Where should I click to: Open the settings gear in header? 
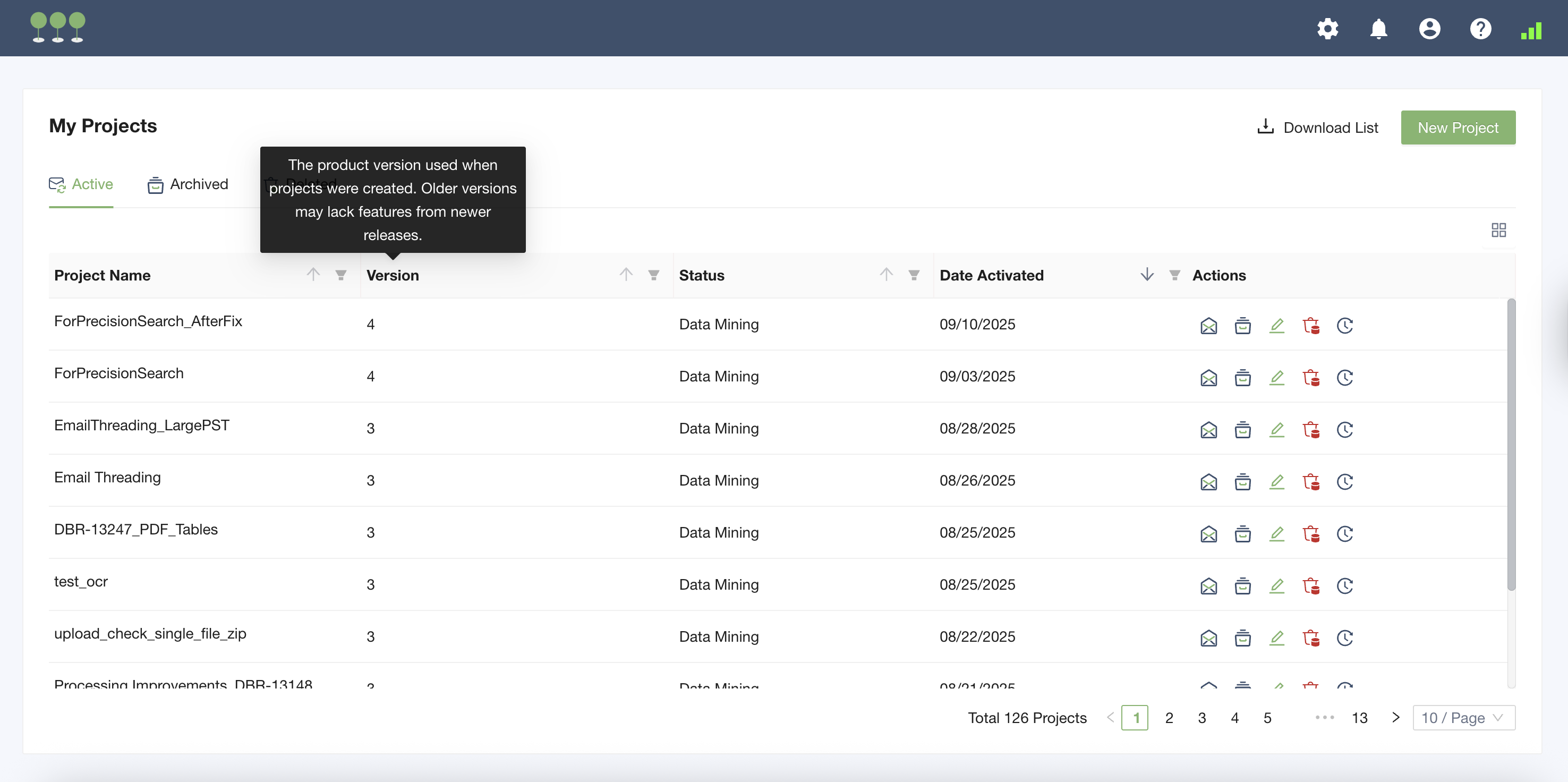click(x=1327, y=29)
